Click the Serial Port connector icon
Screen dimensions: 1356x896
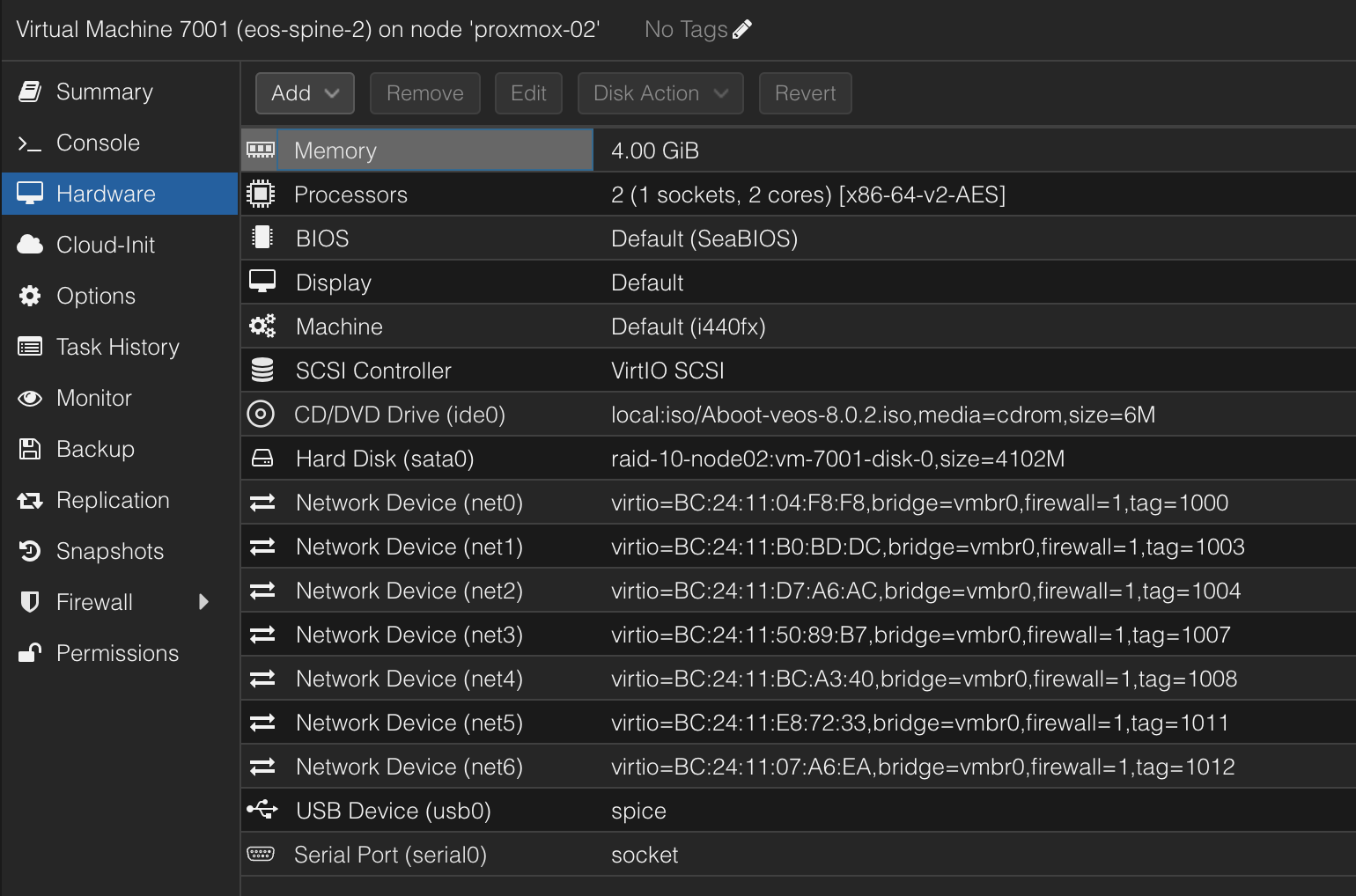click(261, 854)
